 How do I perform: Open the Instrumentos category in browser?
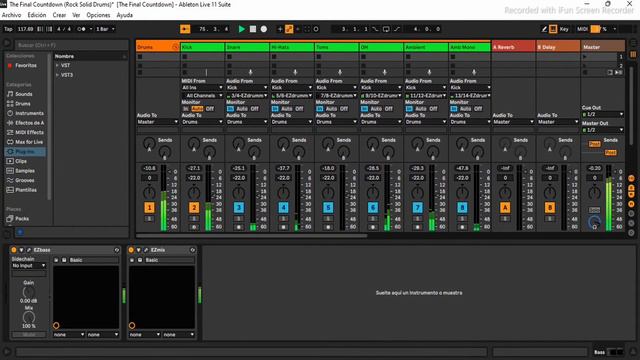29,113
